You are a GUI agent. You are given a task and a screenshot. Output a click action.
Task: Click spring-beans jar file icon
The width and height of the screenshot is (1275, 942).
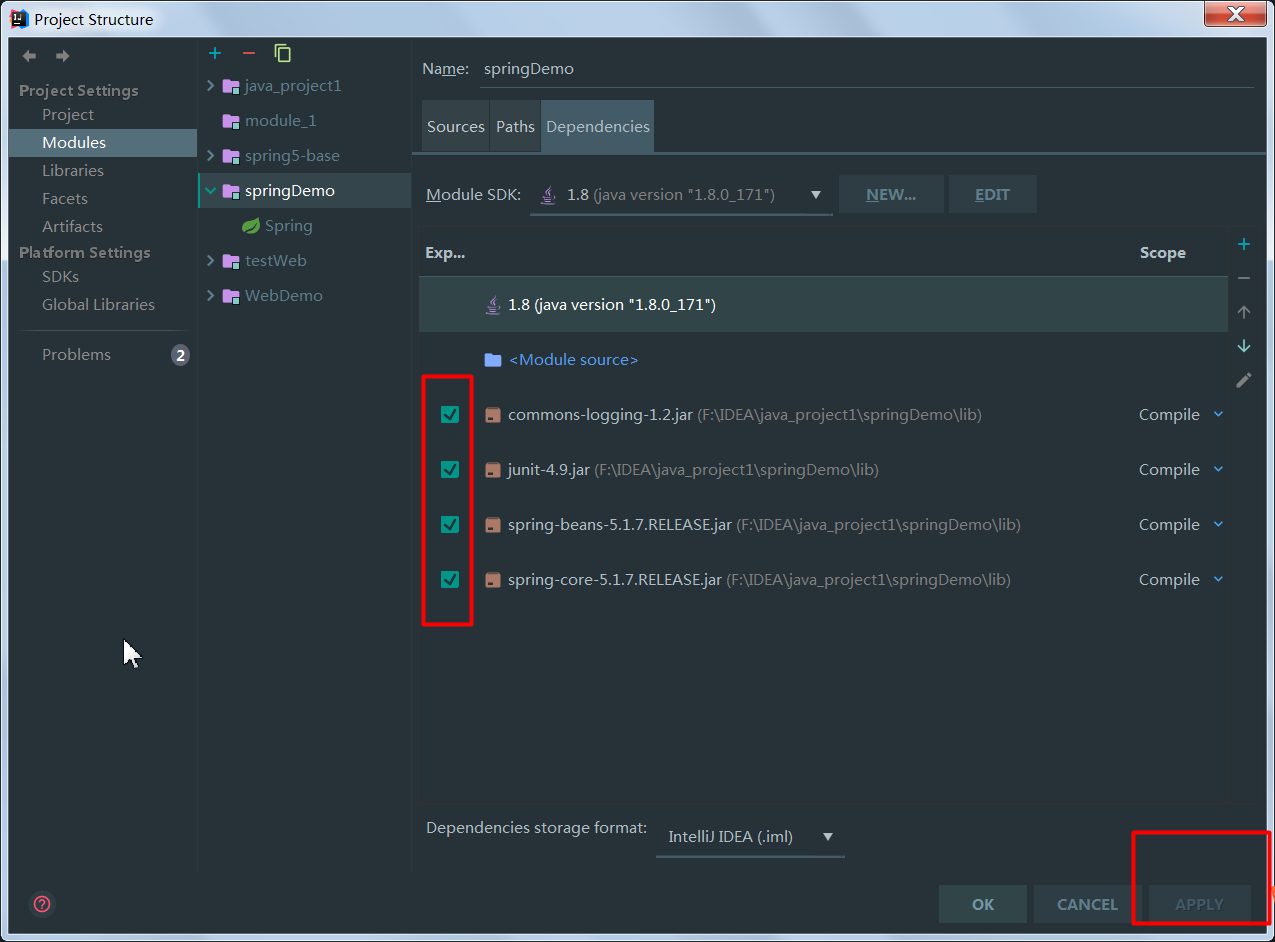[492, 525]
